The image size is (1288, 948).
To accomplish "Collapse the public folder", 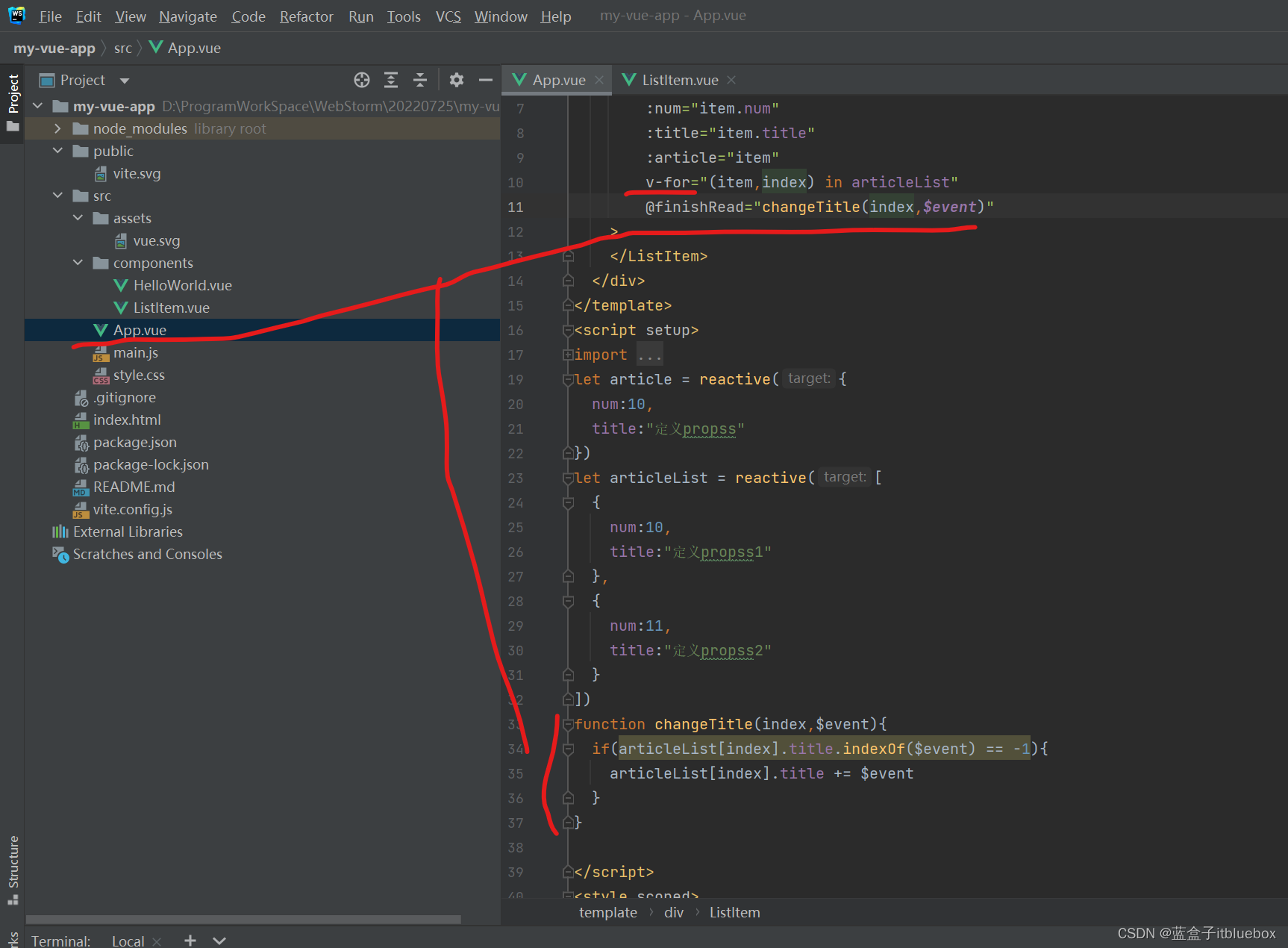I will [58, 151].
